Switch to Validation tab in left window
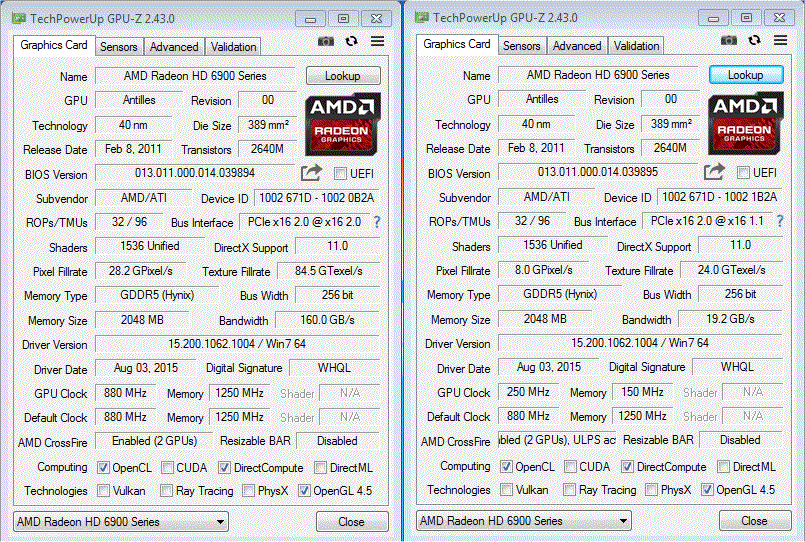 pos(234,47)
